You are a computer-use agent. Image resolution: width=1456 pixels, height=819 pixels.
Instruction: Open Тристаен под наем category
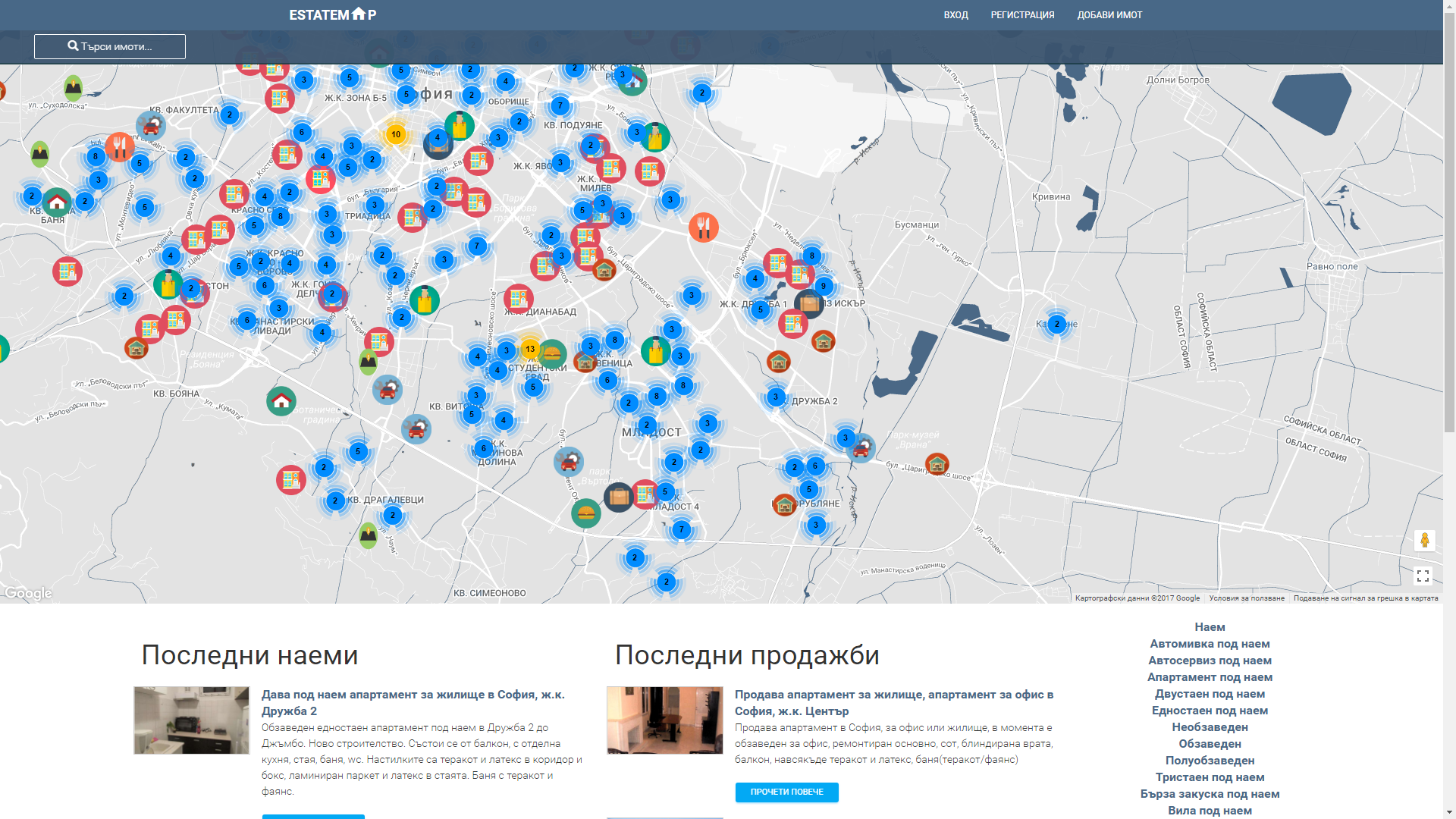1210,777
